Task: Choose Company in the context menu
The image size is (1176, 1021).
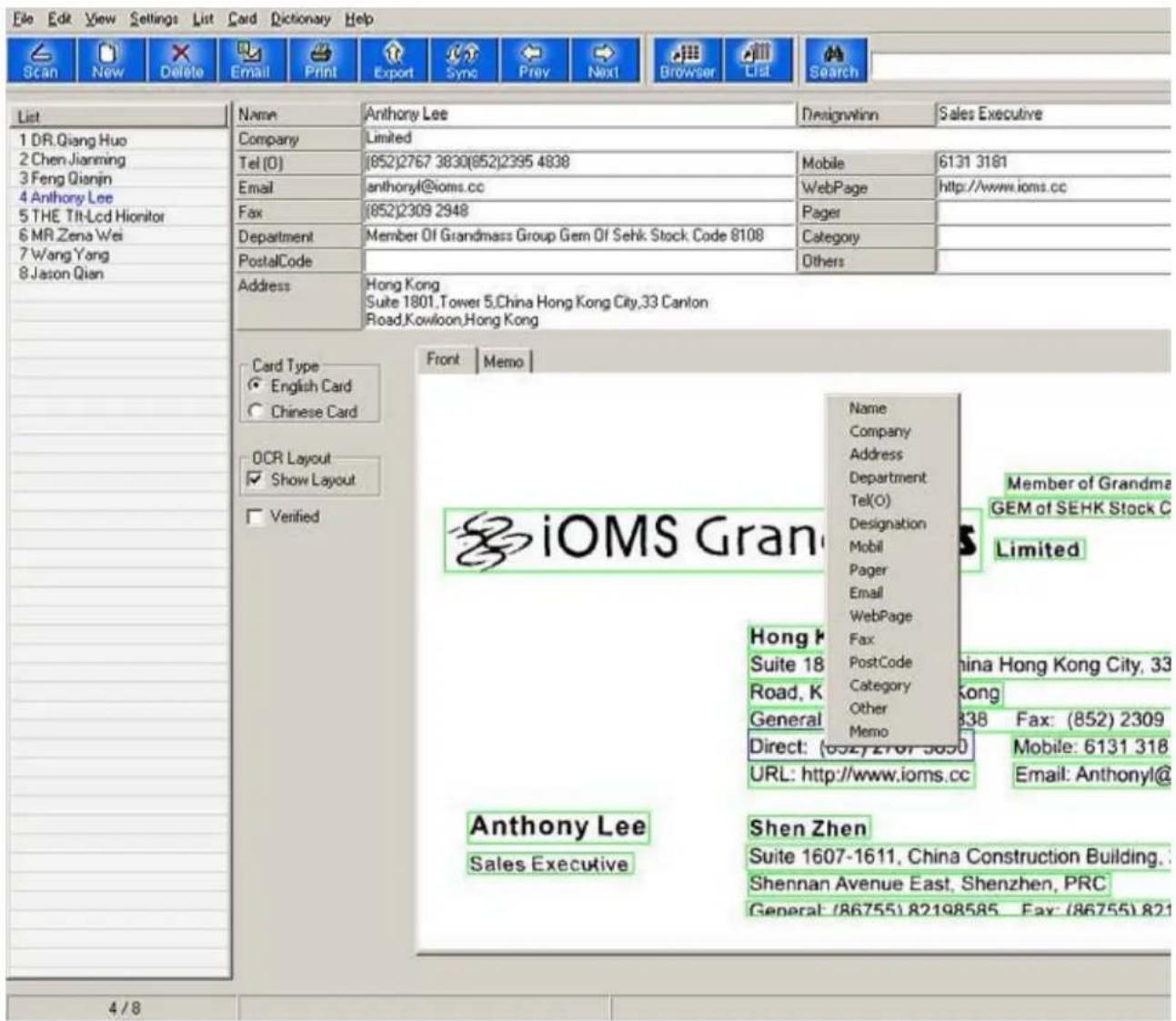Action: 891,431
